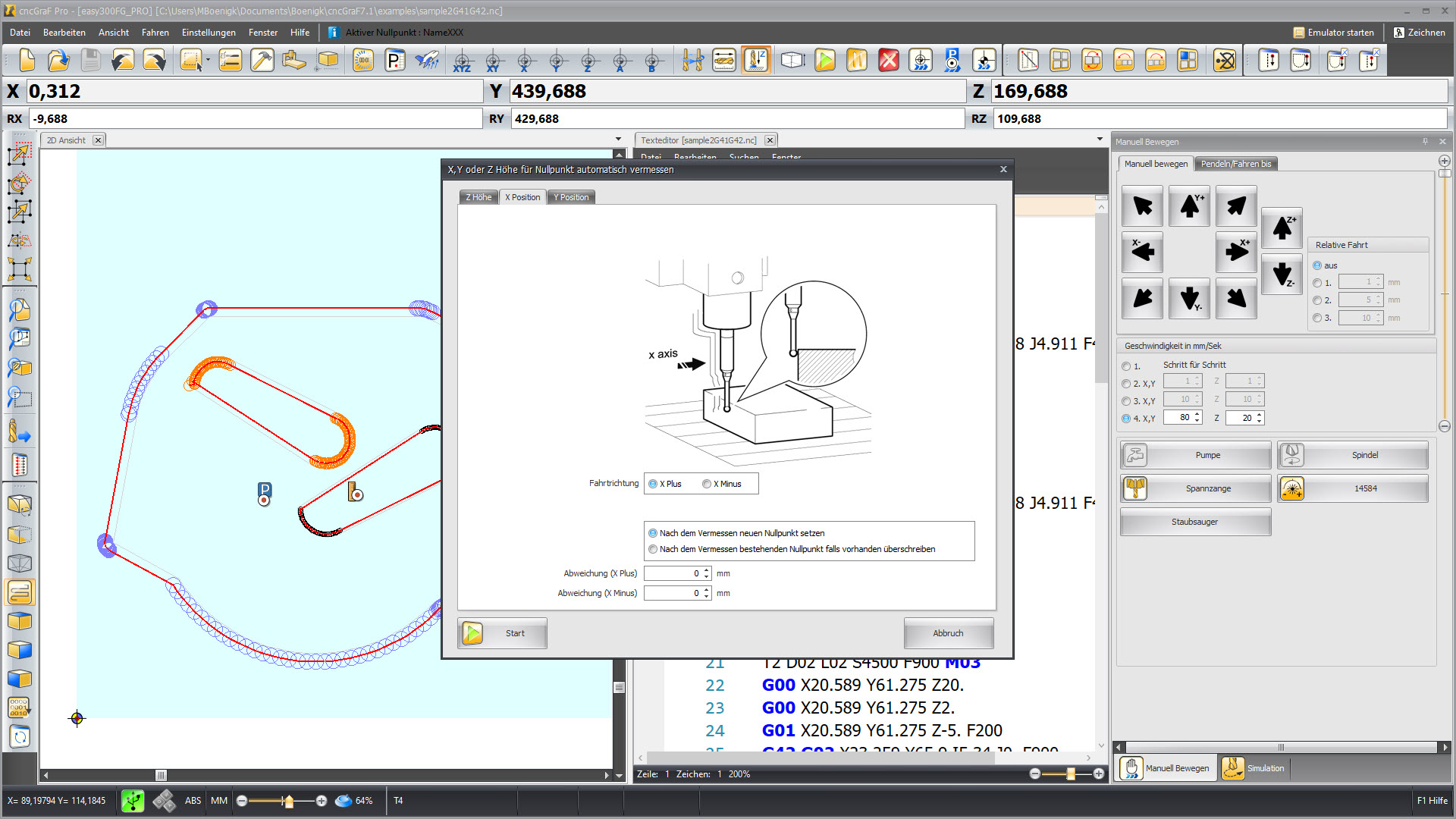1456x819 pixels.
Task: Increase Abweichung (X Plus) spinner value
Action: [x=707, y=570]
